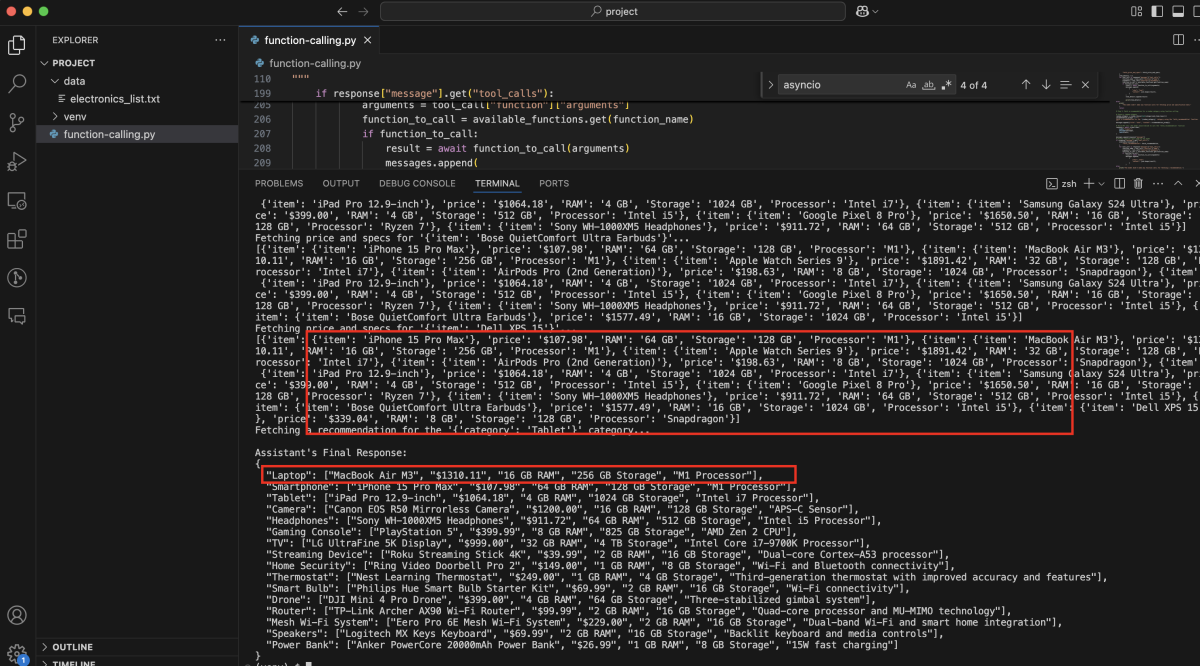Go to previous find match
Image resolution: width=1200 pixels, height=666 pixels.
[1026, 85]
